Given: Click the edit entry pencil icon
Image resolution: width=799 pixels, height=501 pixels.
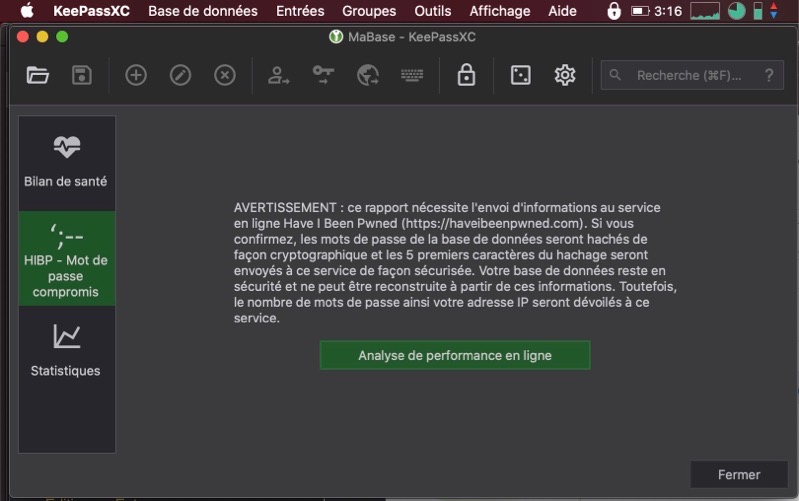Looking at the screenshot, I should click(x=180, y=75).
